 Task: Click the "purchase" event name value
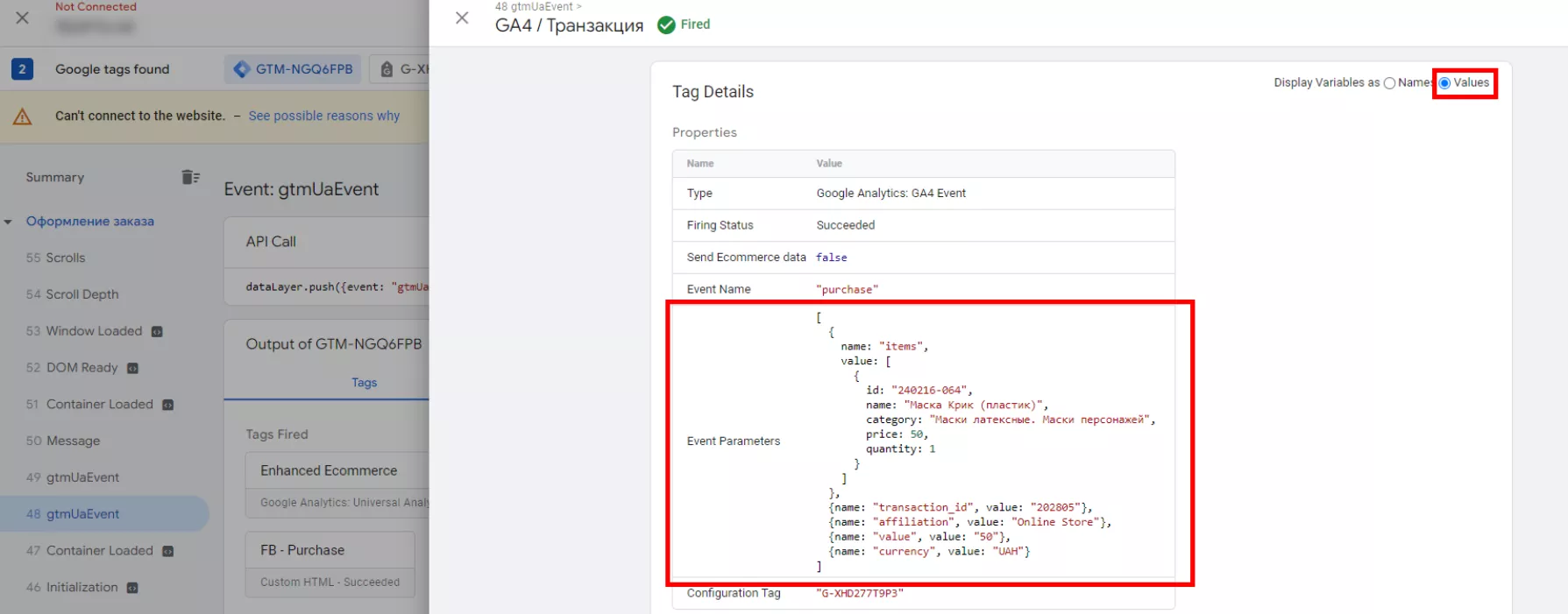[x=848, y=289]
